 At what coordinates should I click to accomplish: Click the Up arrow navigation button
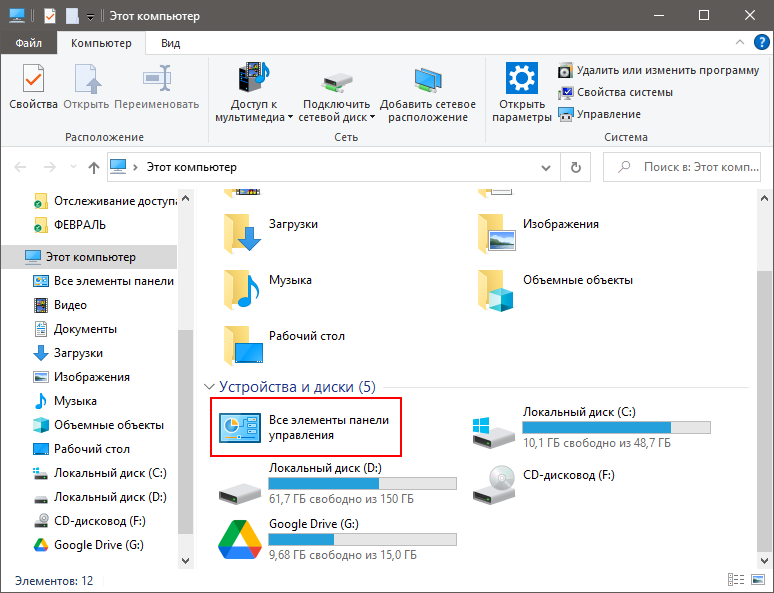(x=94, y=167)
